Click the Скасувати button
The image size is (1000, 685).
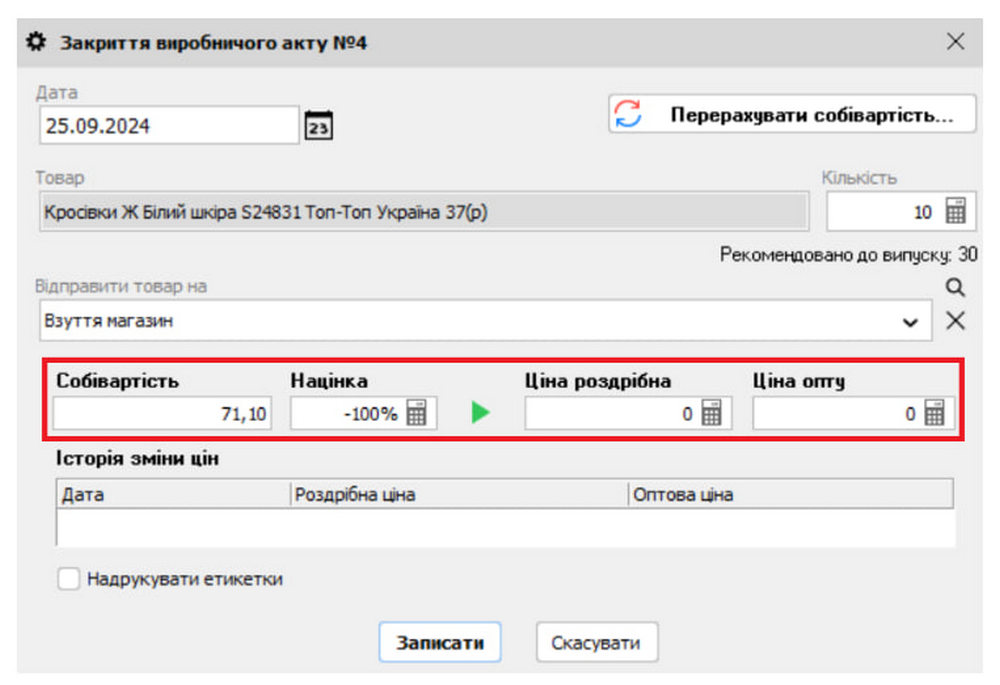(596, 642)
